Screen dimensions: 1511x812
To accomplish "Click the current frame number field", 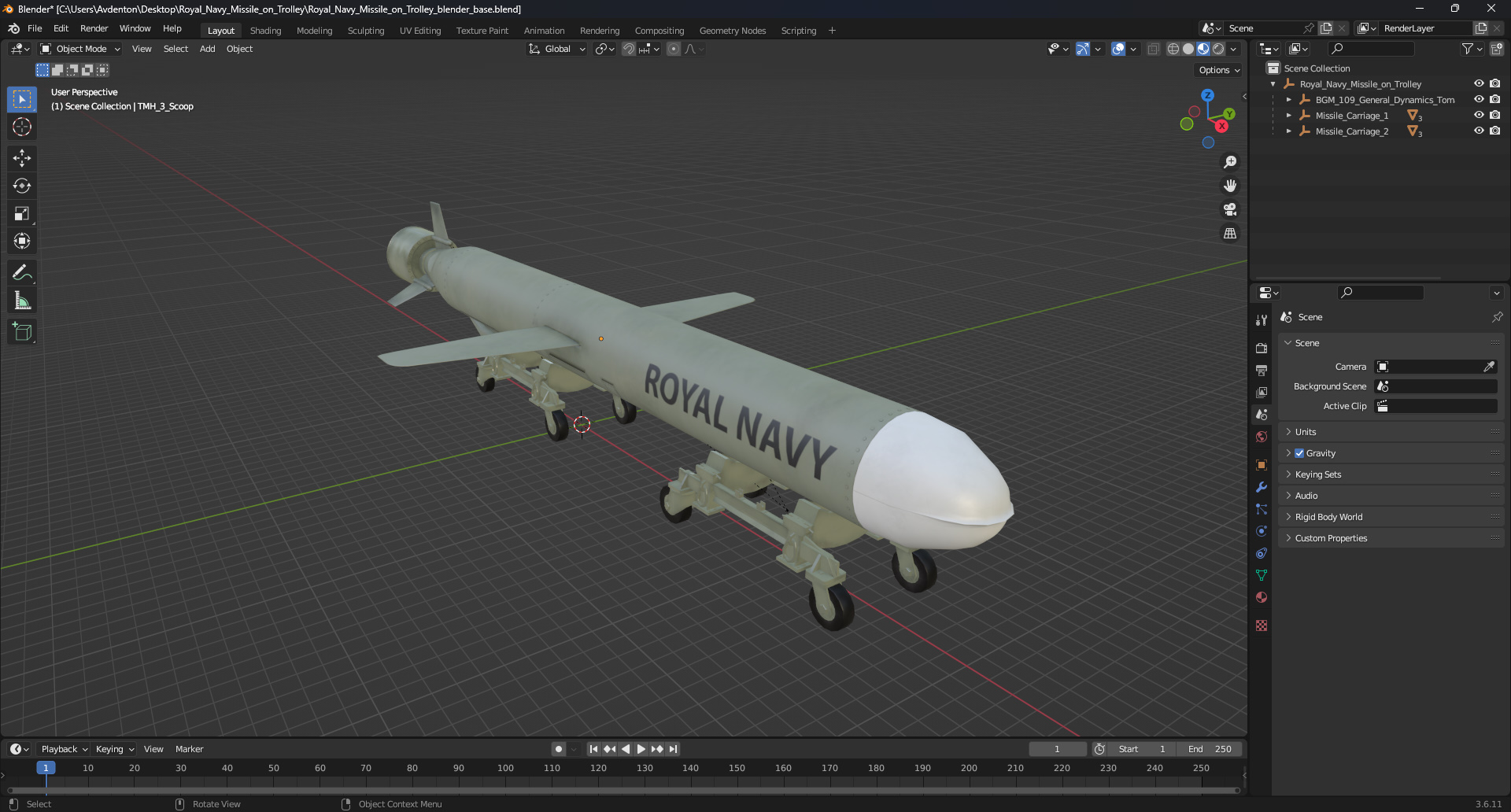I will (1057, 749).
